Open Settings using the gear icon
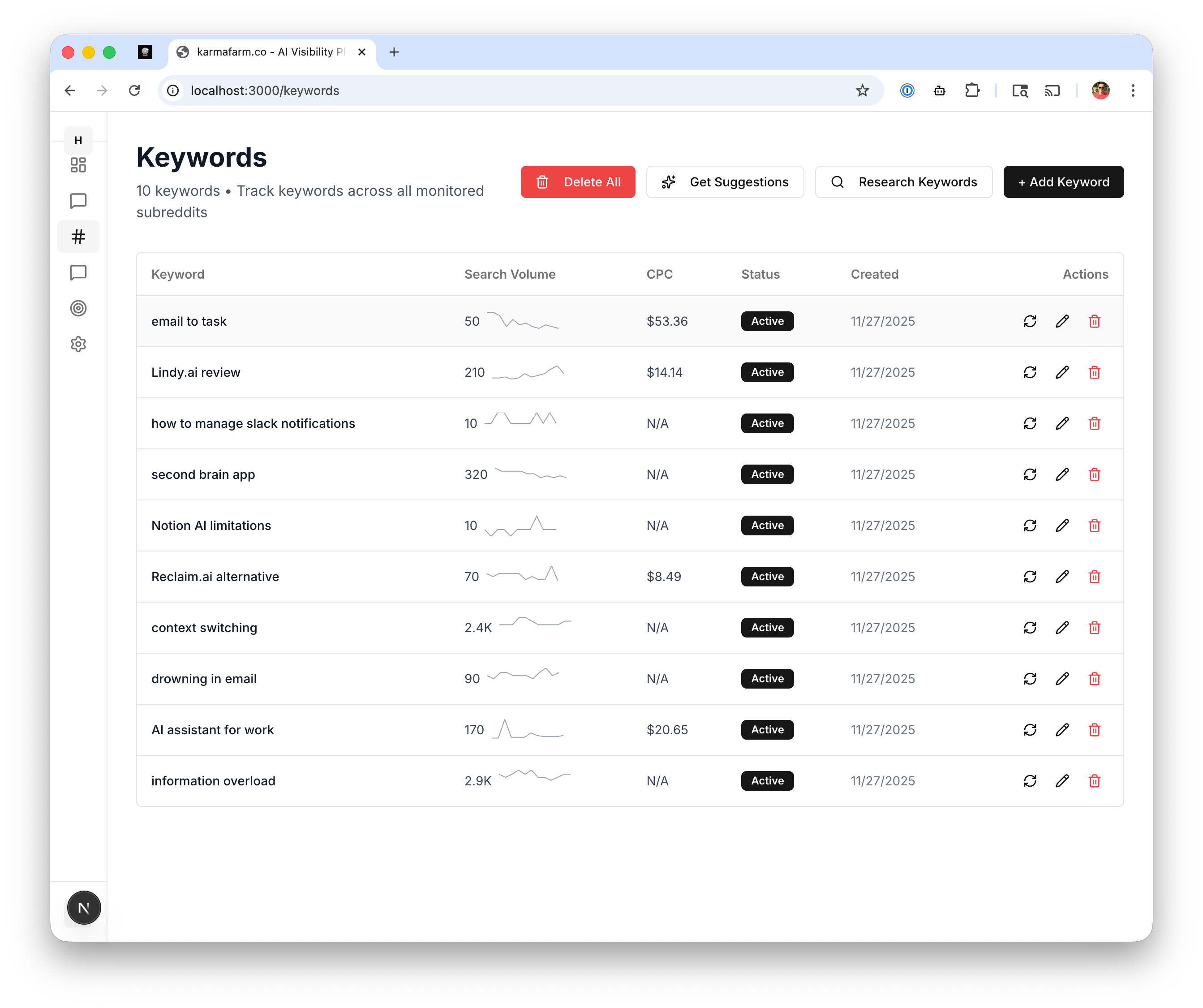The image size is (1203, 1008). 78,344
